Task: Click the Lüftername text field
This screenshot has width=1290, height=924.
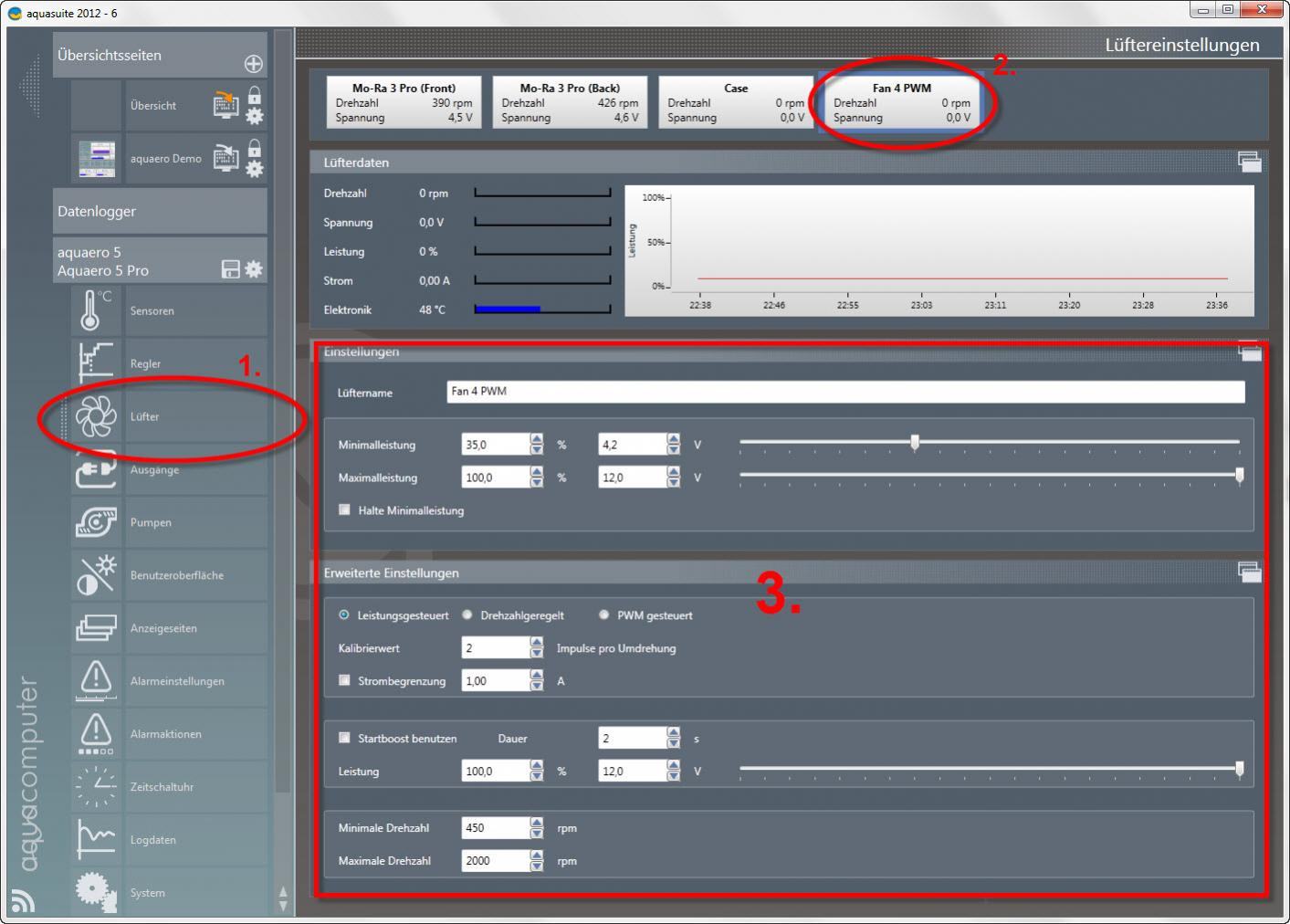Action: [845, 391]
